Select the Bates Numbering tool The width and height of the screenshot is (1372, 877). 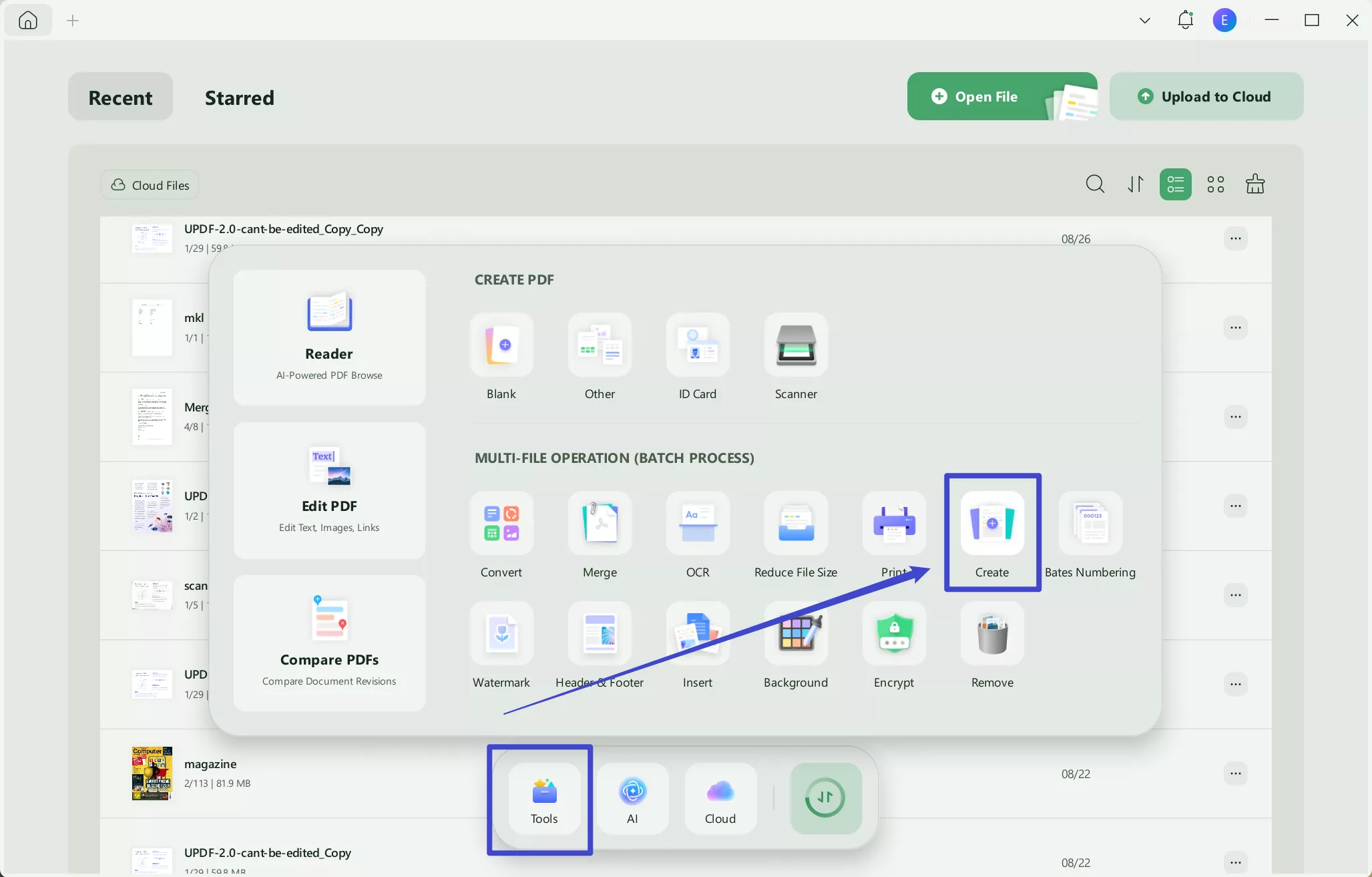(x=1090, y=524)
